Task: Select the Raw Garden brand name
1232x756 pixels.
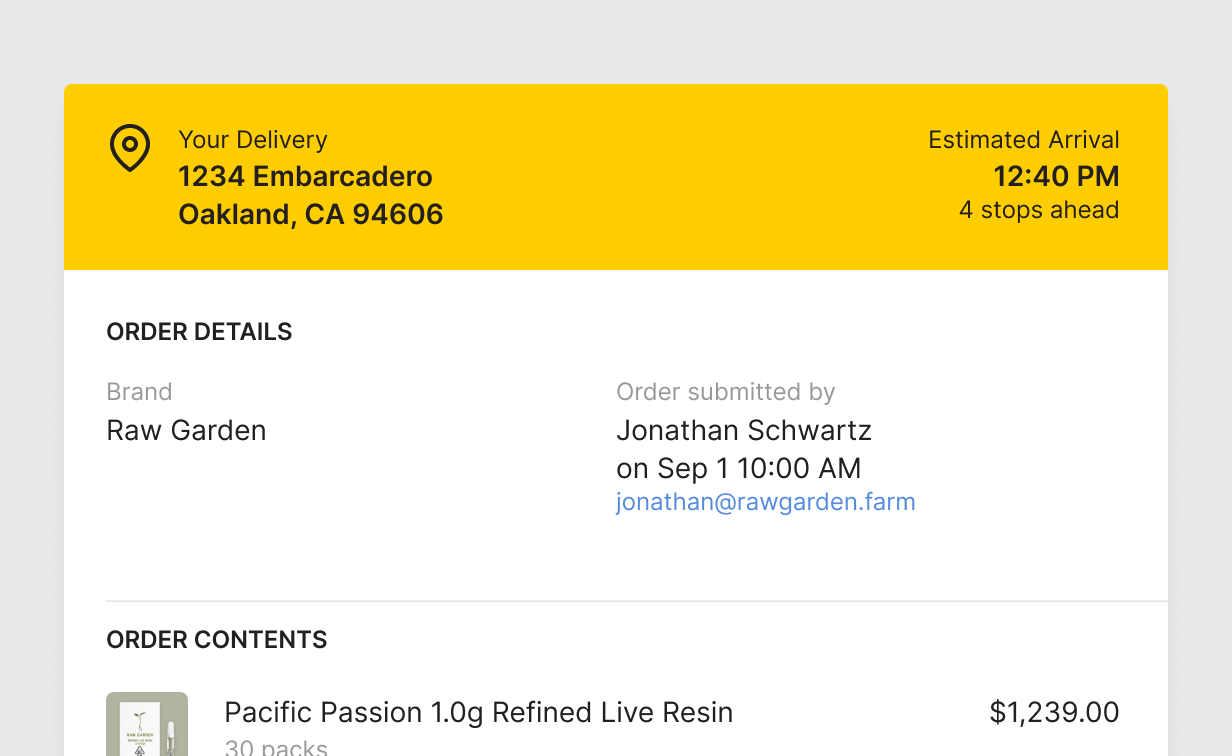Action: 186,431
